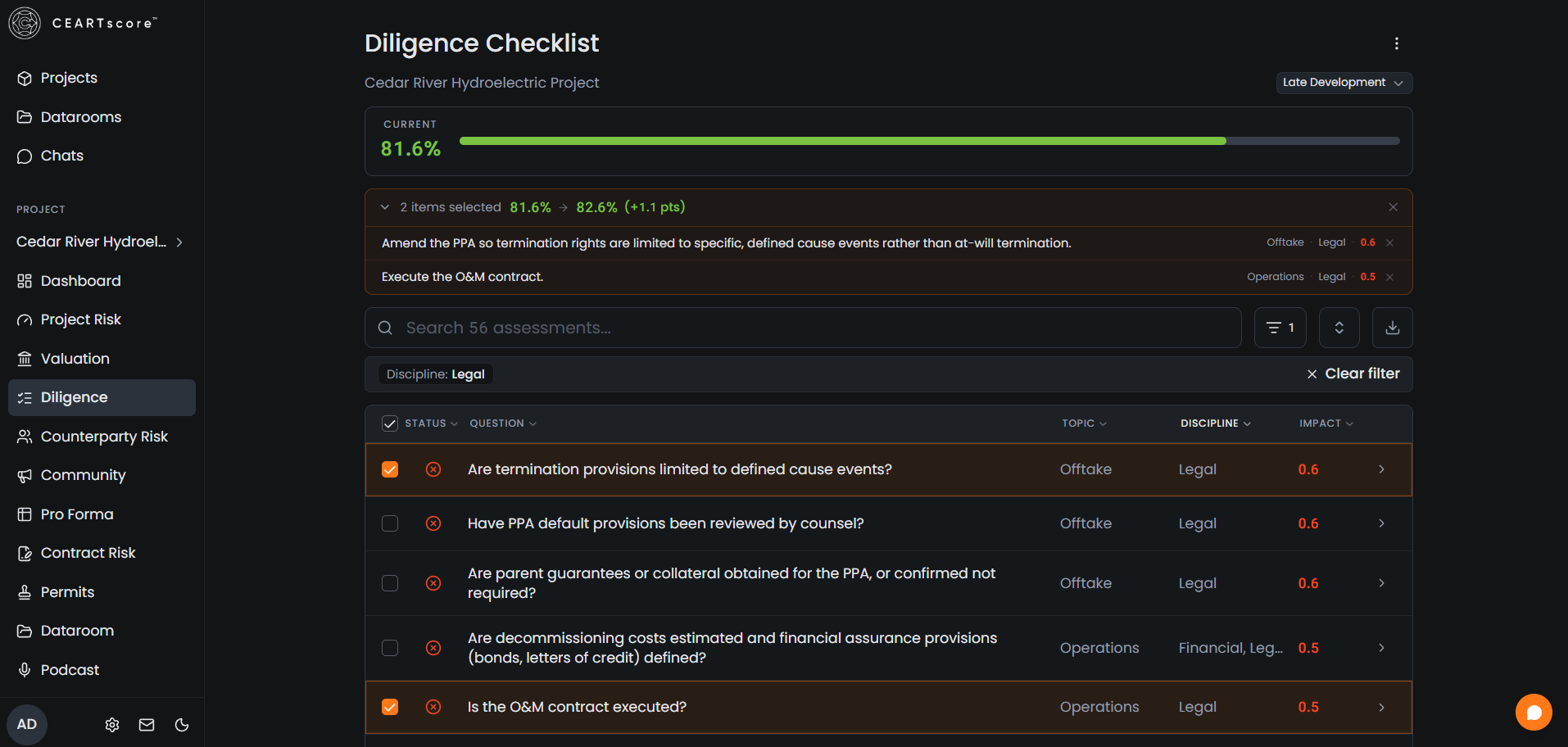Toggle the select-all header checkbox

point(390,423)
